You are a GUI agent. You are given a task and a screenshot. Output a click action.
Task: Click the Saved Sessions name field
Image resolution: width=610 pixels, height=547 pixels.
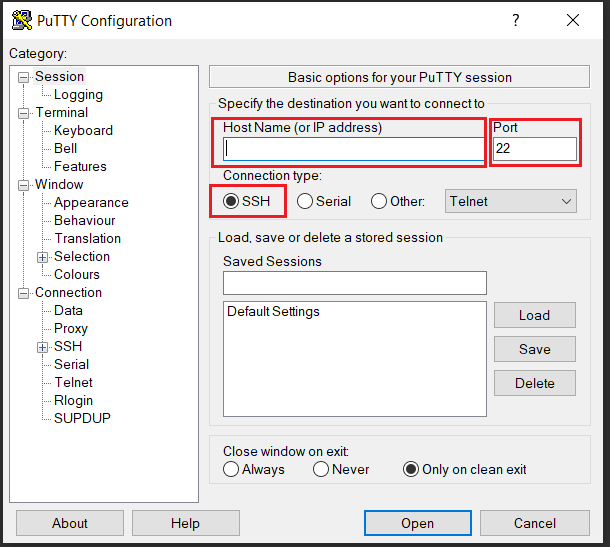click(354, 283)
